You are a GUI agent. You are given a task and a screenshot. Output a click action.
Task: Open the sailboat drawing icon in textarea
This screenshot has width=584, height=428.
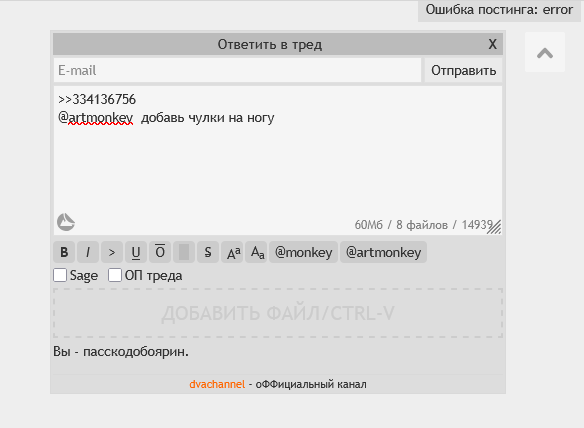66,222
